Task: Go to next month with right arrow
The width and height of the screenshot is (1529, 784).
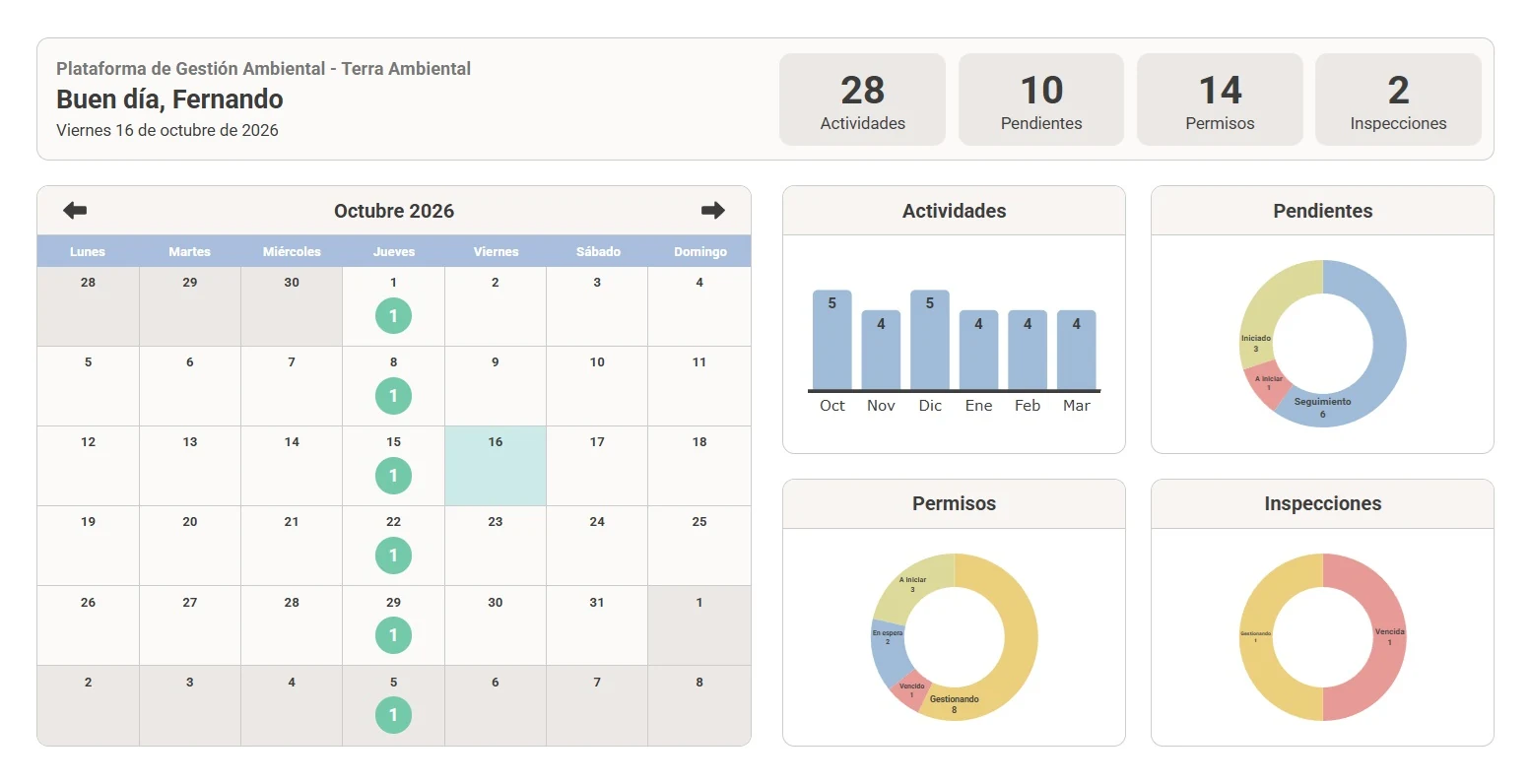Action: pyautogui.click(x=713, y=210)
